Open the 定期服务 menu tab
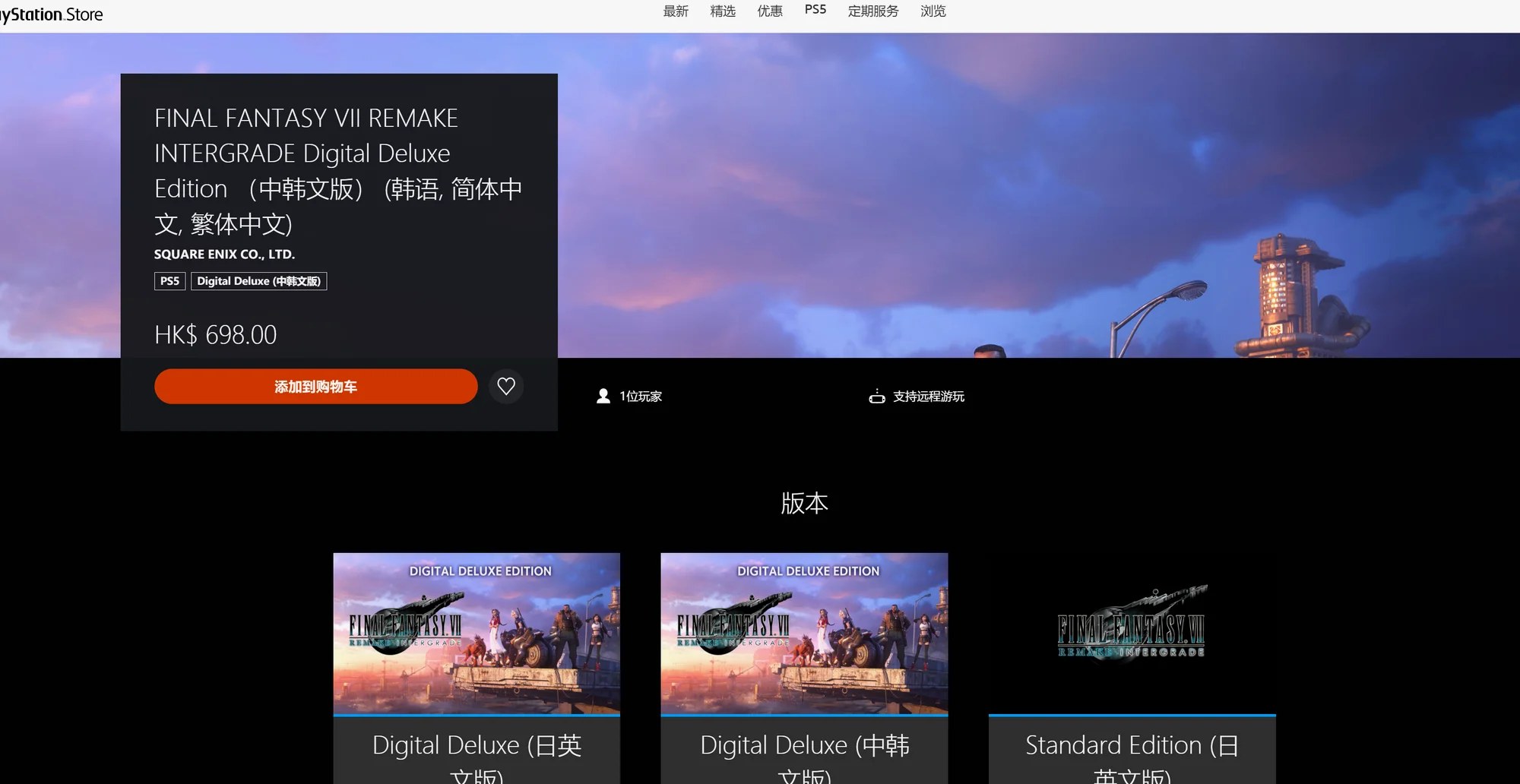Image resolution: width=1520 pixels, height=784 pixels. [873, 11]
